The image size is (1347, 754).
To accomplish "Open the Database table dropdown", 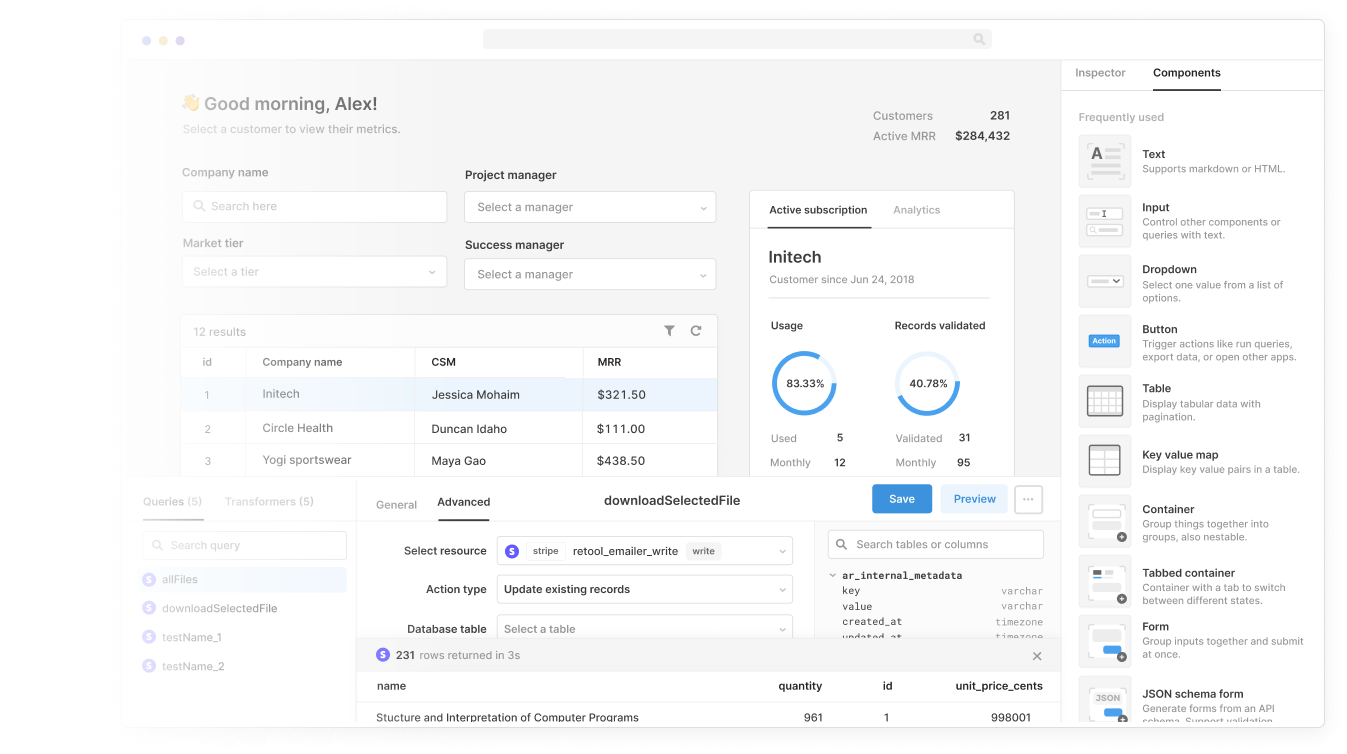I will (x=645, y=629).
